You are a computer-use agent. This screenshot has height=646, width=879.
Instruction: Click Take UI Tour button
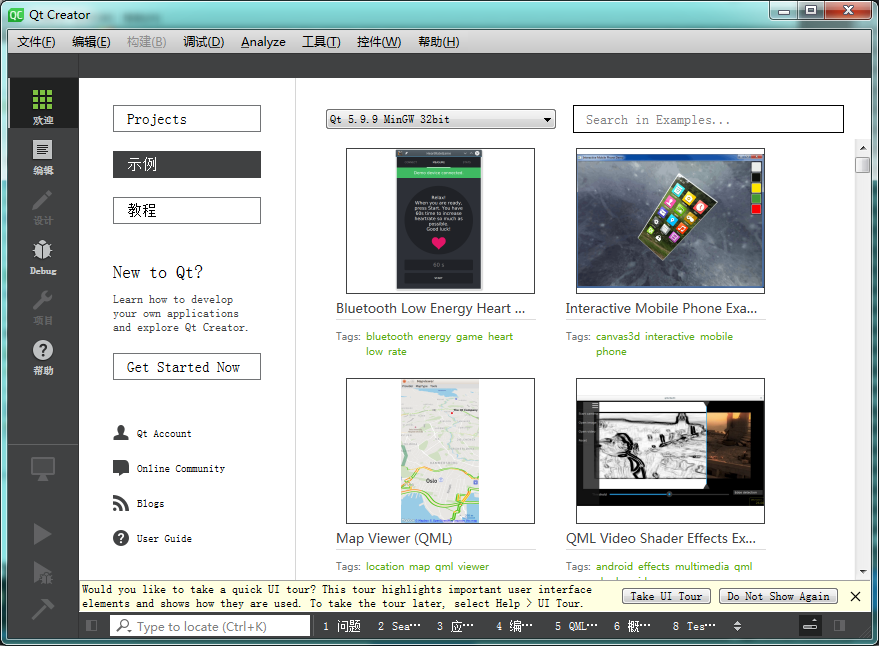tap(666, 596)
